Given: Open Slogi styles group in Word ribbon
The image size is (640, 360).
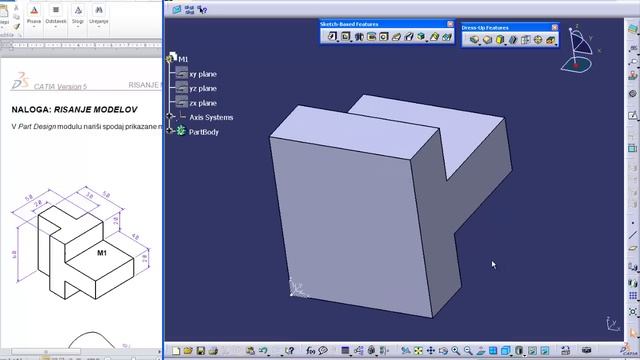Looking at the screenshot, I should [x=78, y=15].
